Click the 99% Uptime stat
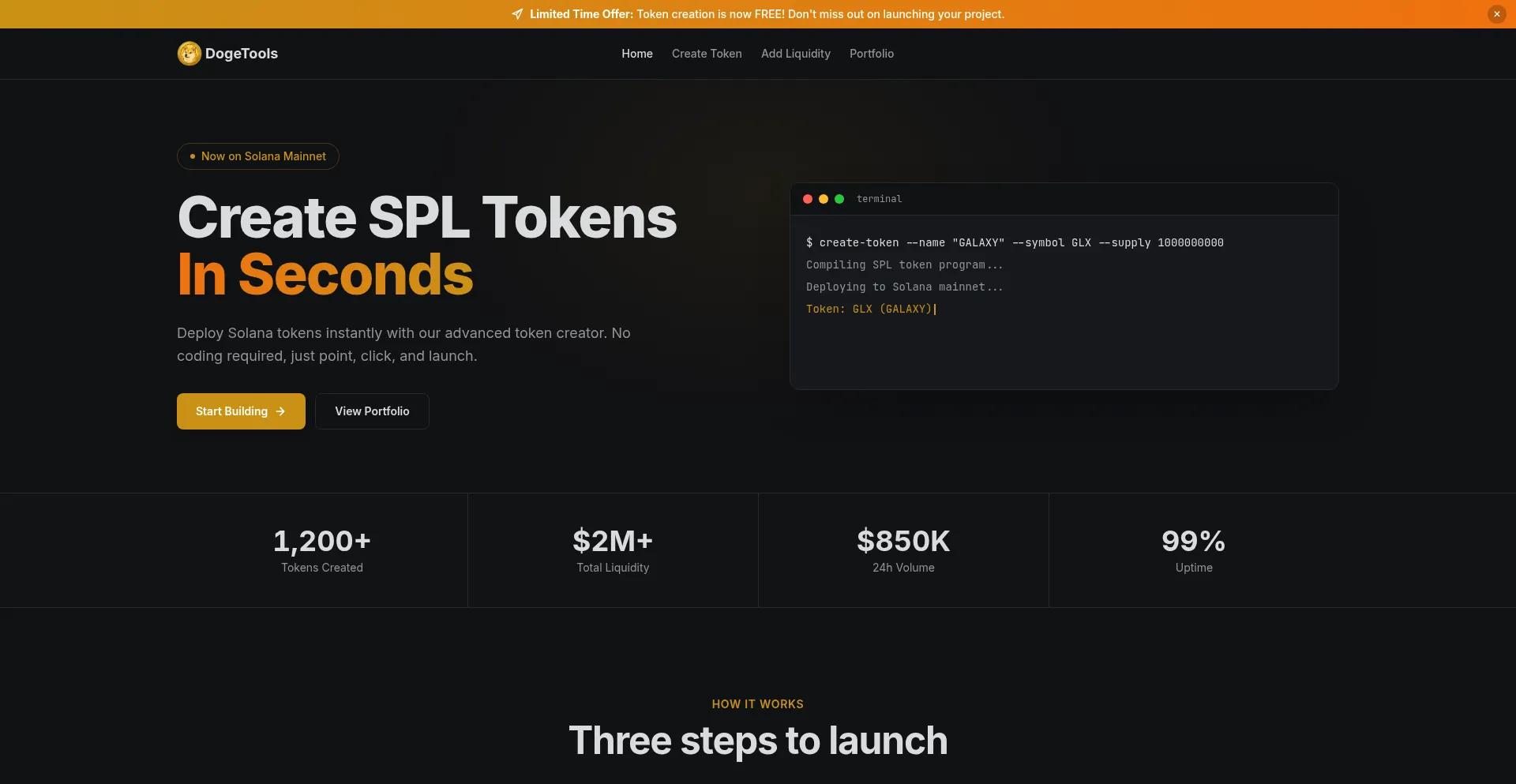This screenshot has height=784, width=1516. coord(1194,550)
